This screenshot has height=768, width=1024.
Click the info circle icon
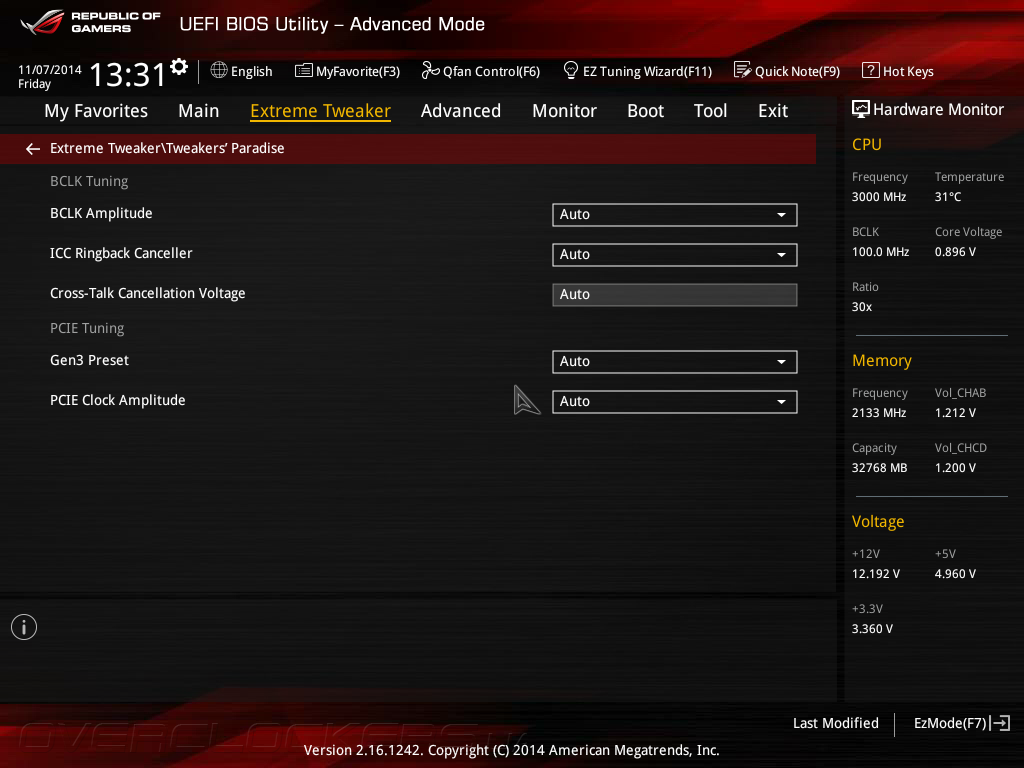click(24, 627)
